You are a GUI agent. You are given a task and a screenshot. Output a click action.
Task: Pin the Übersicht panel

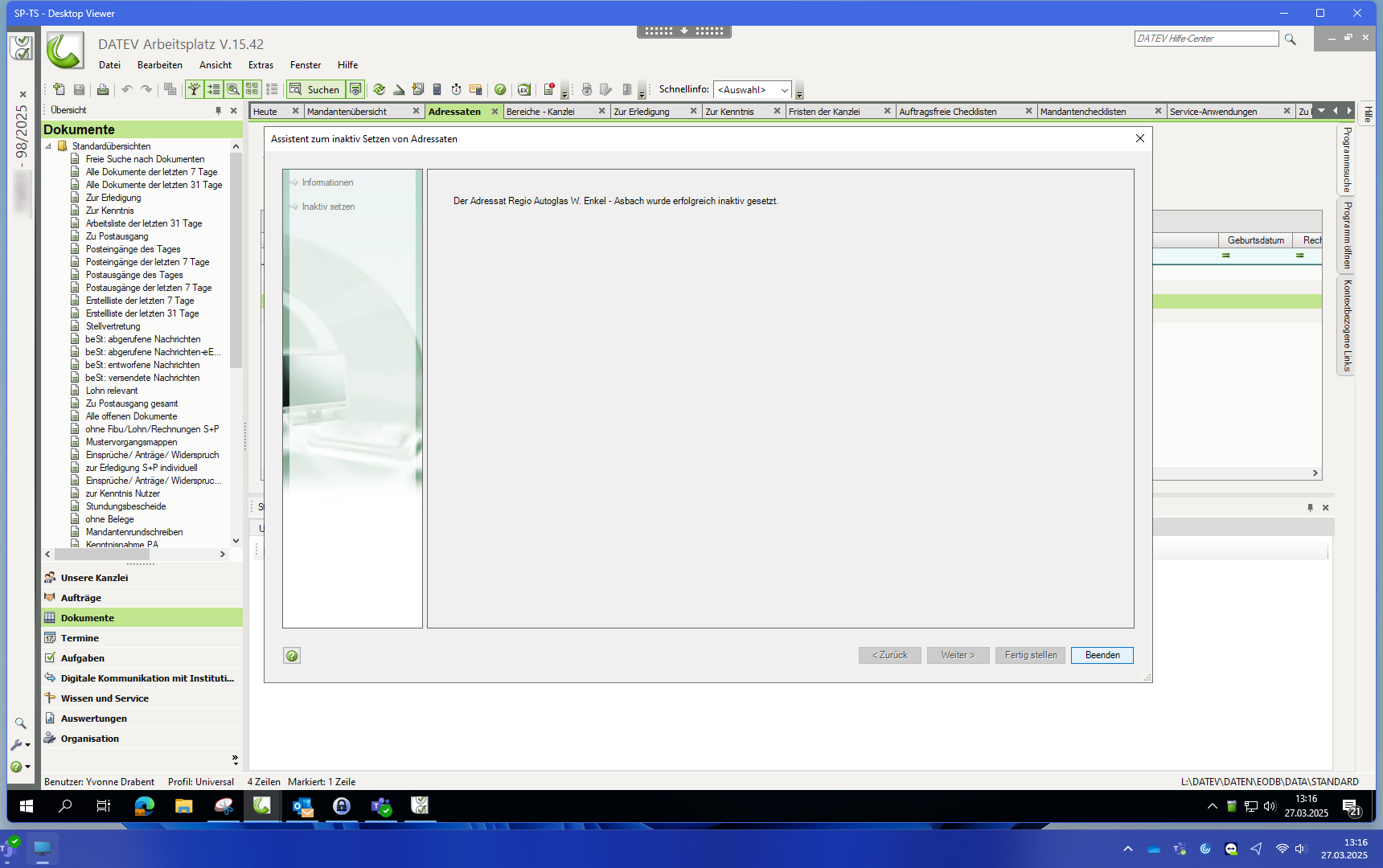click(218, 111)
